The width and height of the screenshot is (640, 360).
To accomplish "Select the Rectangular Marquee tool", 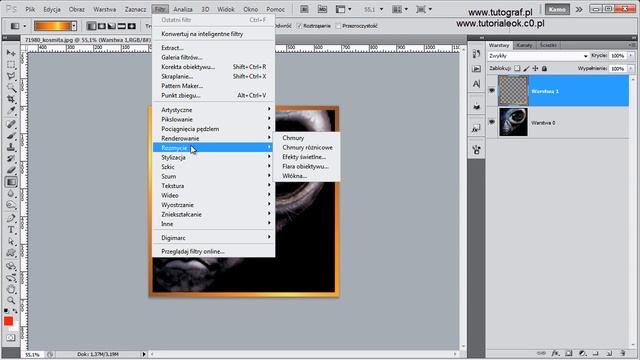I will coord(11,64).
